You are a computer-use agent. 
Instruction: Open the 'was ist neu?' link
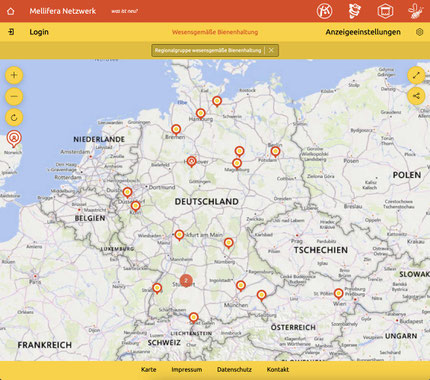coord(124,11)
